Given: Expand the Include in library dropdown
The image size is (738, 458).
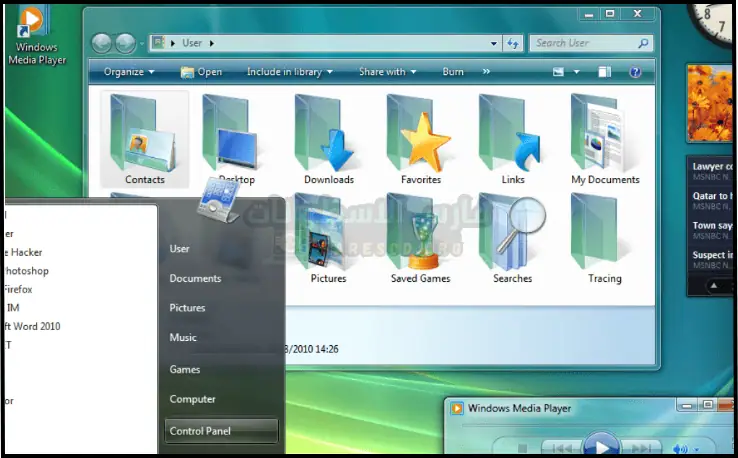Looking at the screenshot, I should 289,72.
